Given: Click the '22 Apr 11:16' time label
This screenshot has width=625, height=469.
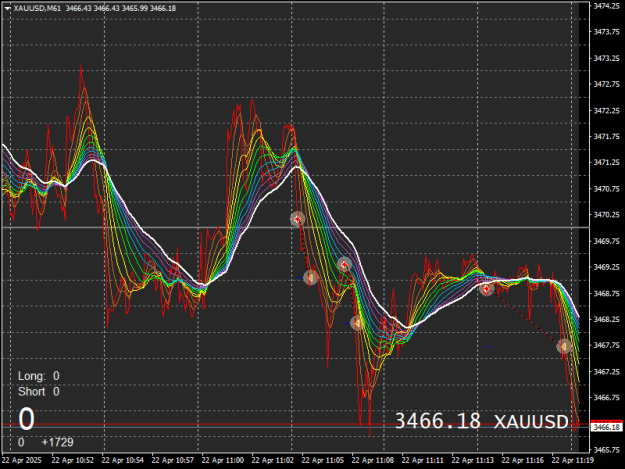Looking at the screenshot, I should [523, 460].
